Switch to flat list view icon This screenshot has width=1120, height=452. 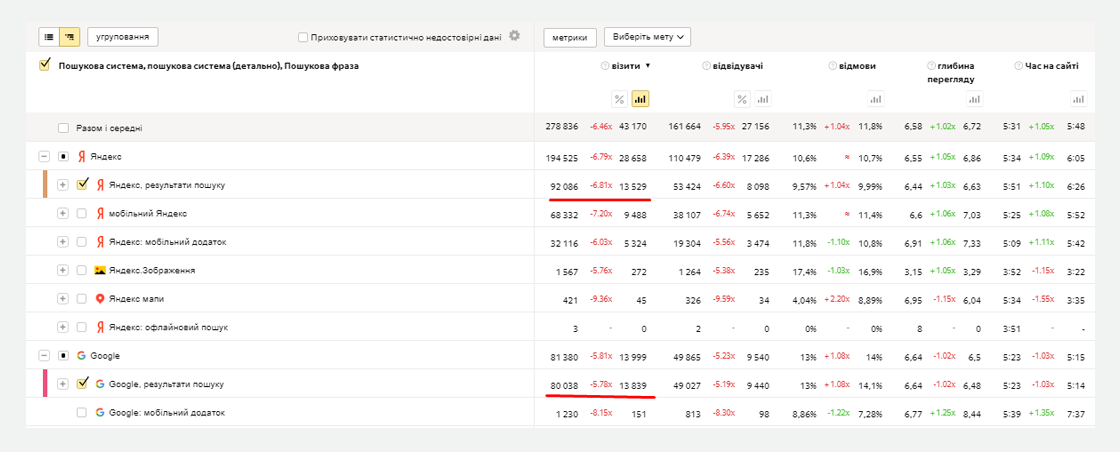click(49, 36)
